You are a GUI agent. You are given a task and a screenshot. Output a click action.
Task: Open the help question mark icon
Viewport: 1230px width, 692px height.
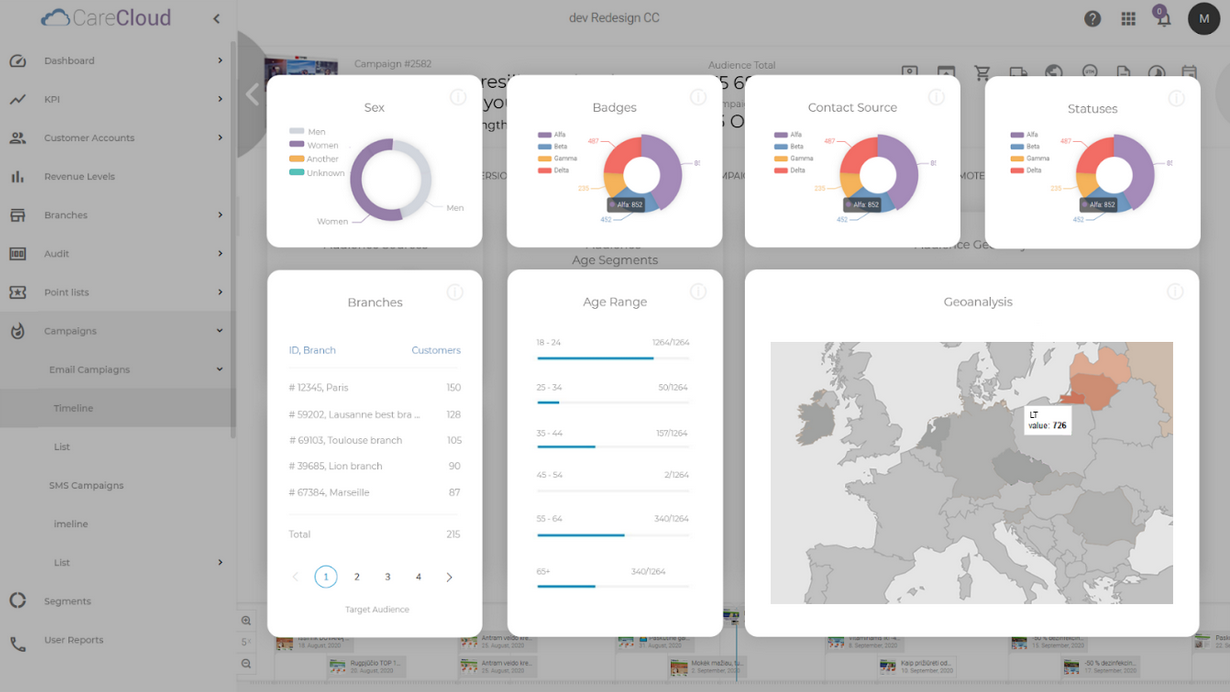(1092, 19)
